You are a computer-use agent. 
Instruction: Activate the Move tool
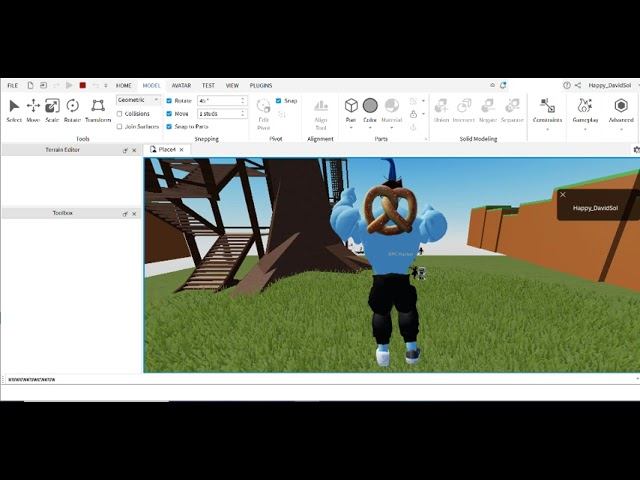33,110
